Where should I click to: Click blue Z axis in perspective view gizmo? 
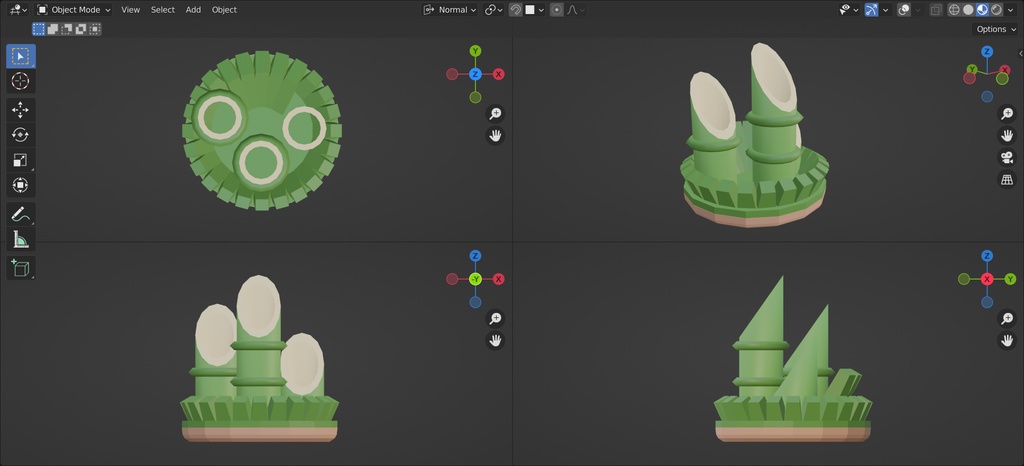pyautogui.click(x=987, y=52)
